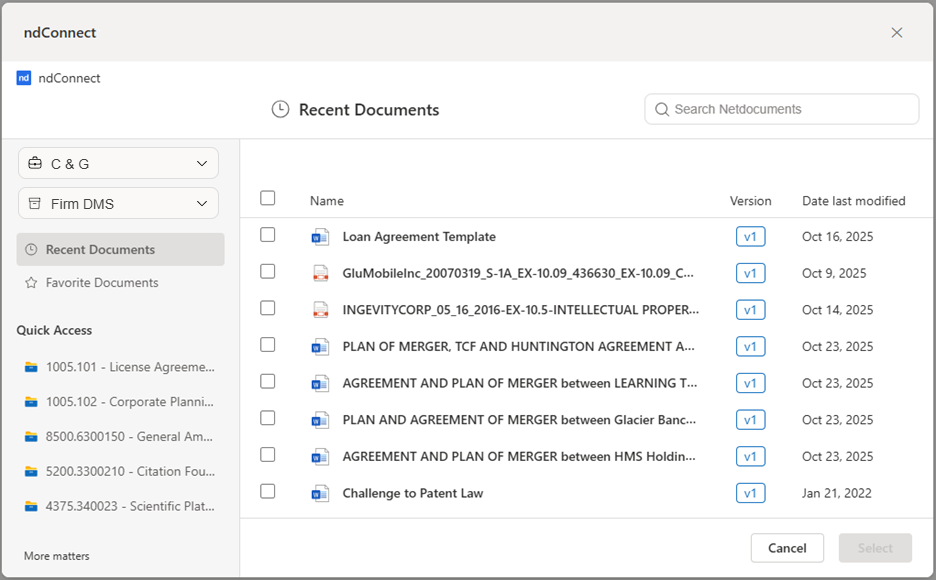Screen dimensions: 937x581
Task: Click Word icon of Glacier Banc merger document
Action: coord(320,420)
